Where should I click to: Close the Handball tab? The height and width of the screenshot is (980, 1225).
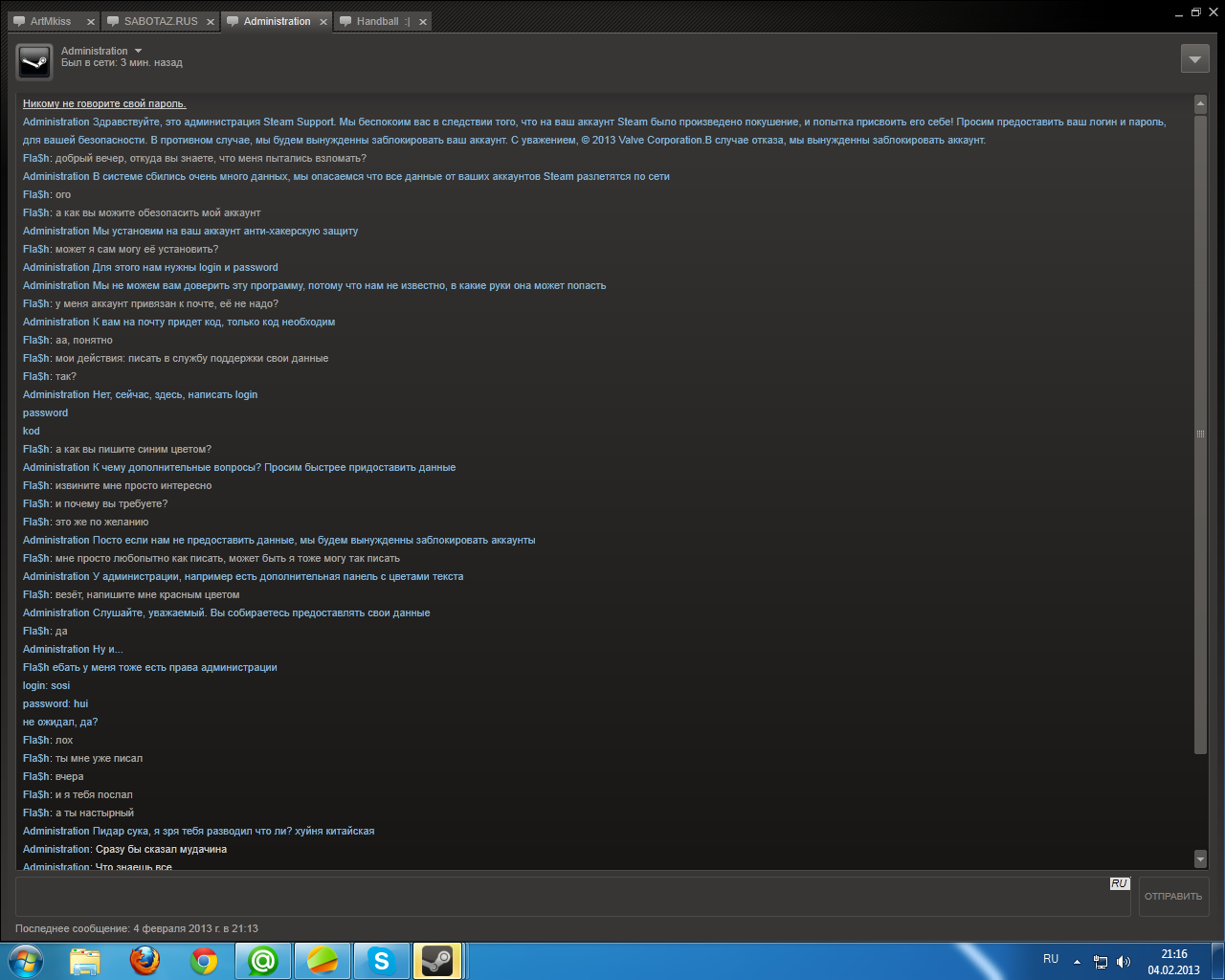tap(422, 22)
